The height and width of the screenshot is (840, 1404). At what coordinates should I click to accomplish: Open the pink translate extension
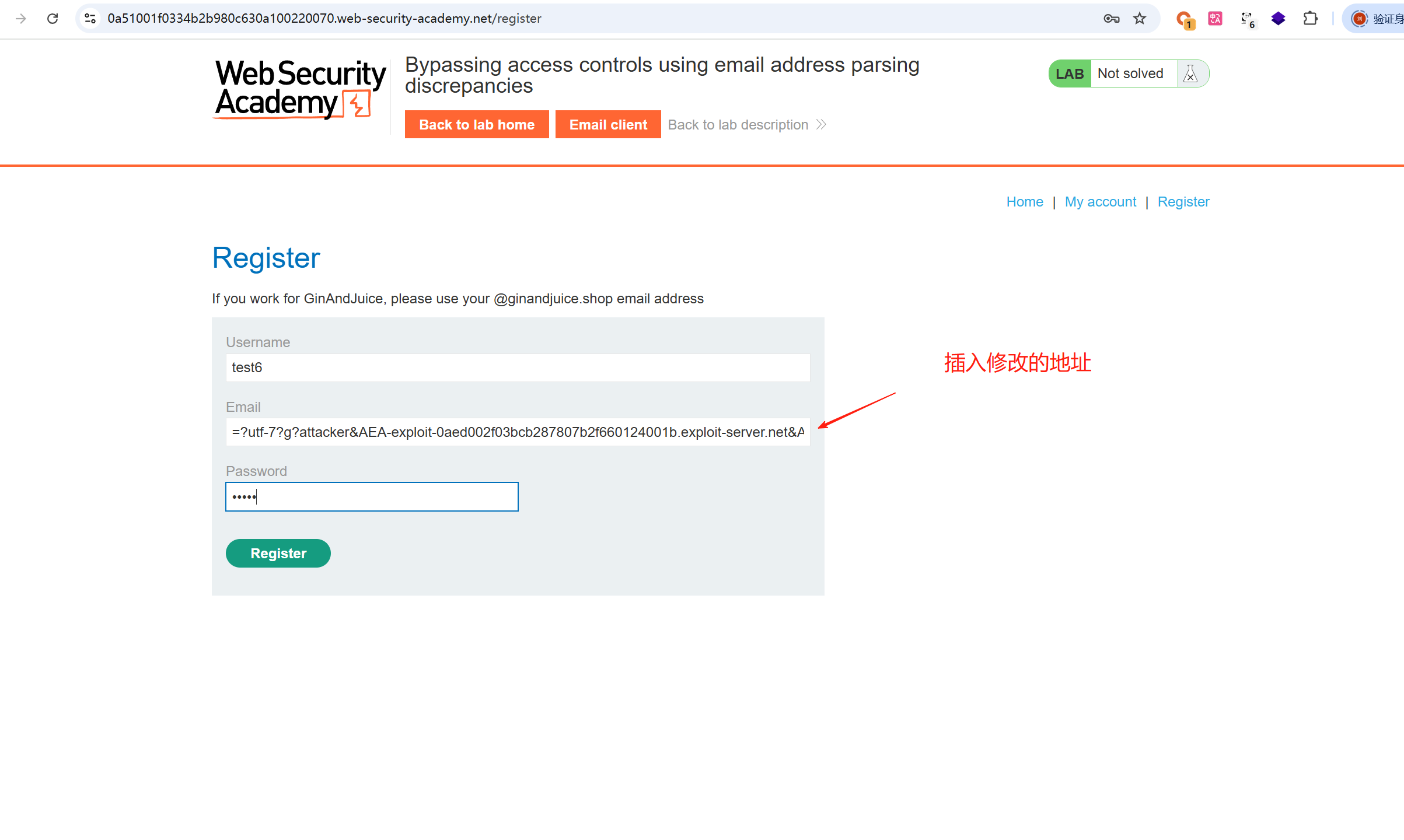tap(1215, 19)
